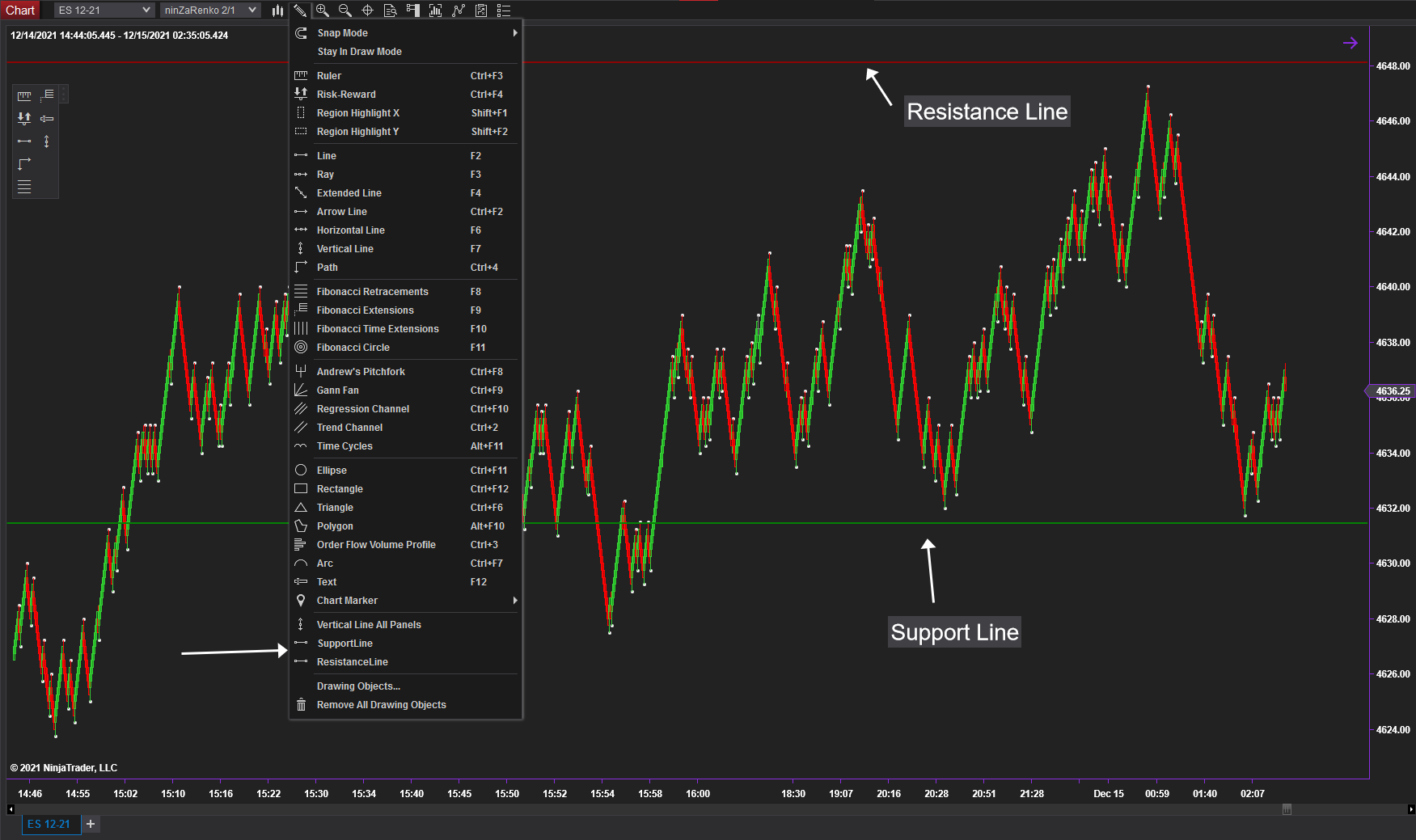Image resolution: width=1416 pixels, height=840 pixels.
Task: Choose Horizontal Line from the menu
Action: 406,230
